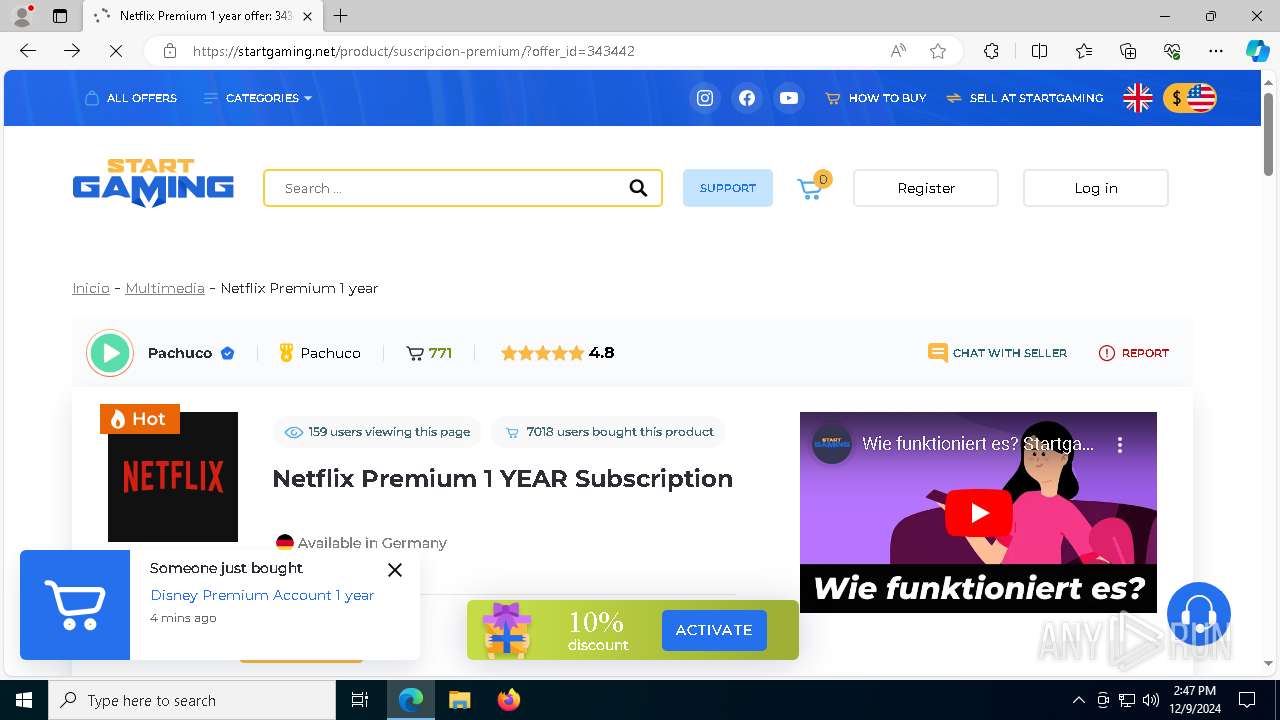Click the browser Refresh/Stop button

[x=115, y=51]
